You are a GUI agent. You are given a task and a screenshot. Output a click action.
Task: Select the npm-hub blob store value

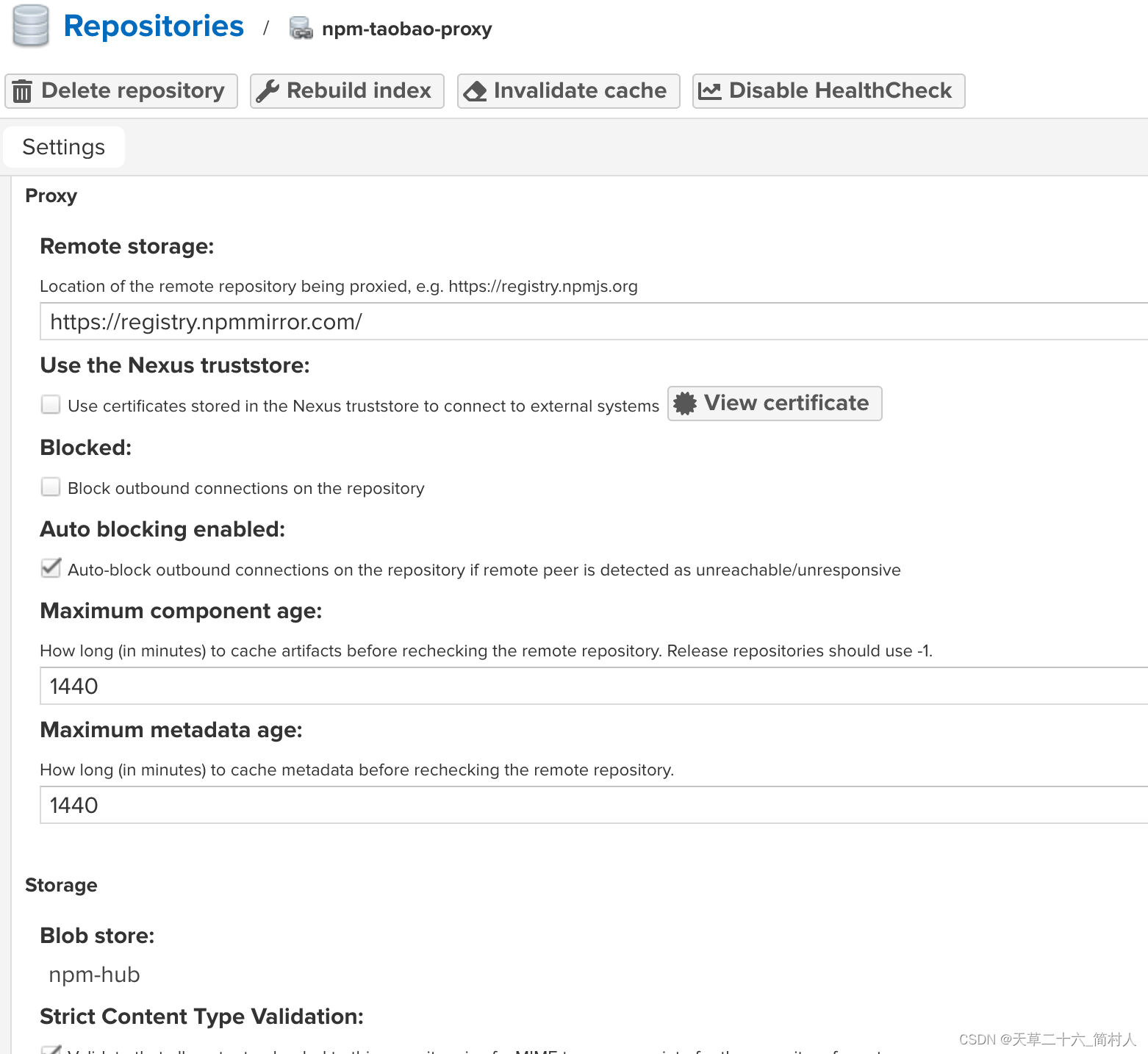[94, 975]
